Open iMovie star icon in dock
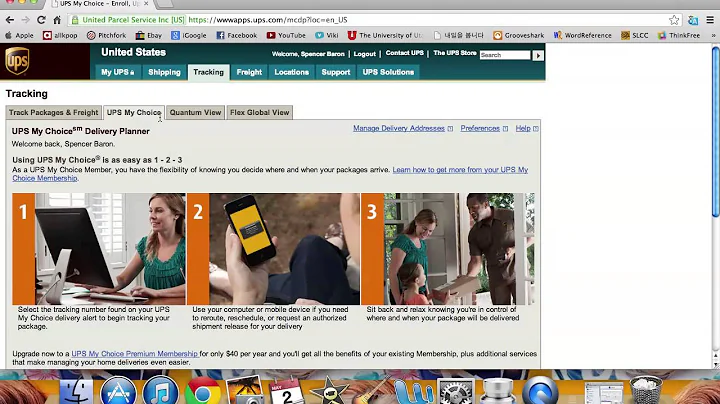This screenshot has width=720, height=404. pyautogui.click(x=329, y=391)
